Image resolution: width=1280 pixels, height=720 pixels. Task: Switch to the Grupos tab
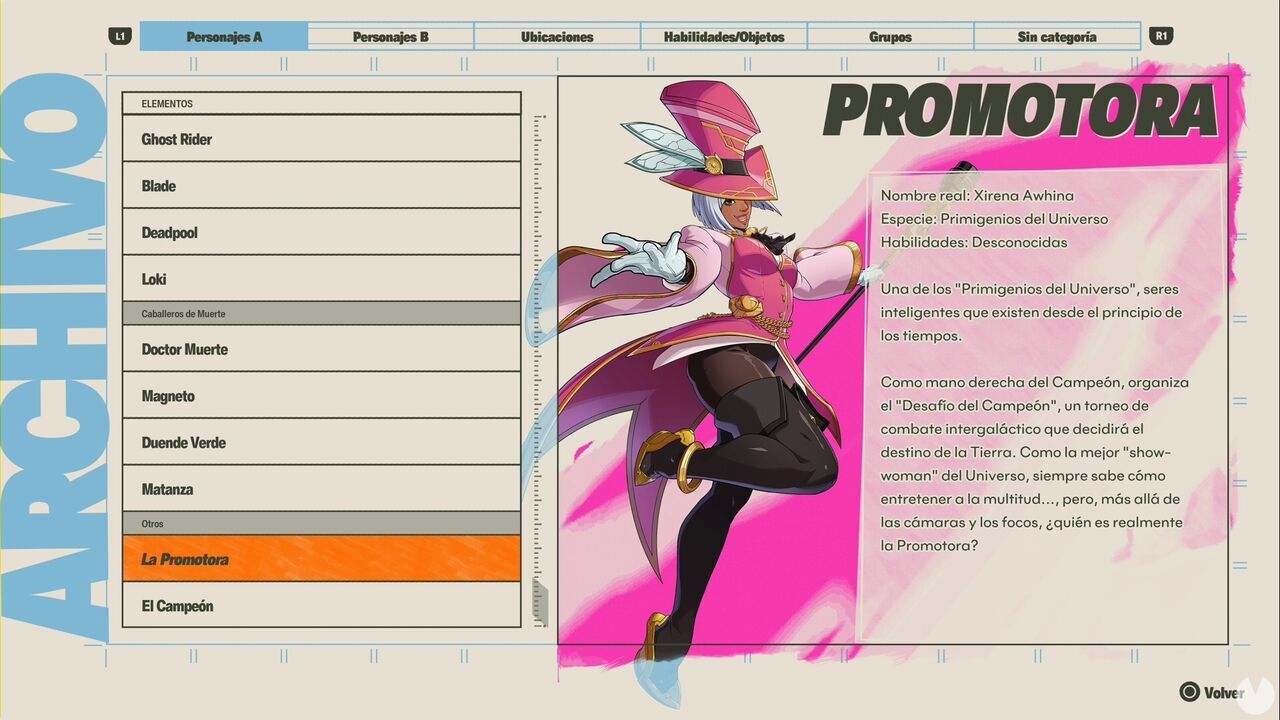pos(890,36)
